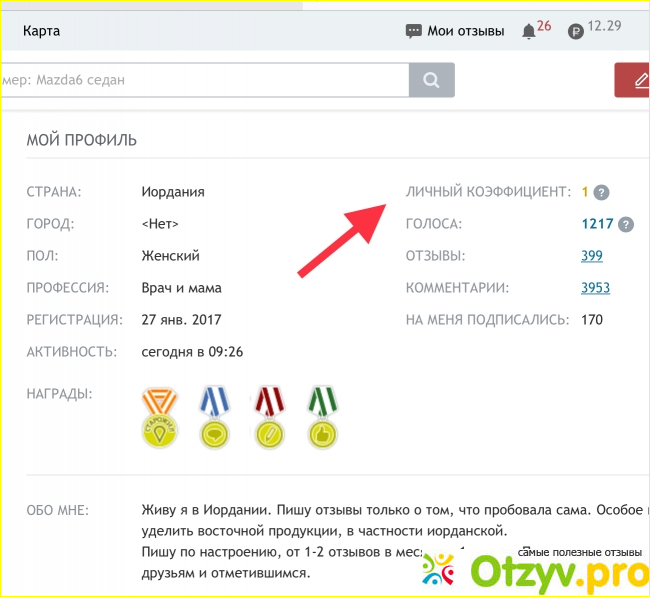
Task: Click the ruble coin balance icon
Action: [575, 32]
